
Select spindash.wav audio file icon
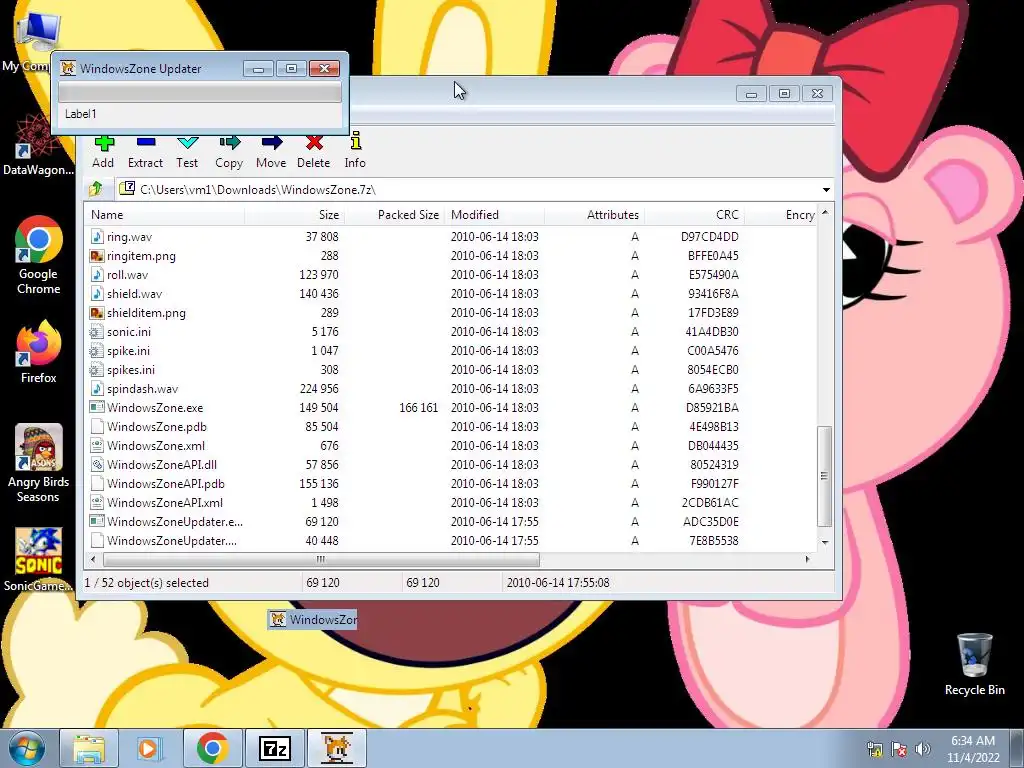[x=97, y=389]
